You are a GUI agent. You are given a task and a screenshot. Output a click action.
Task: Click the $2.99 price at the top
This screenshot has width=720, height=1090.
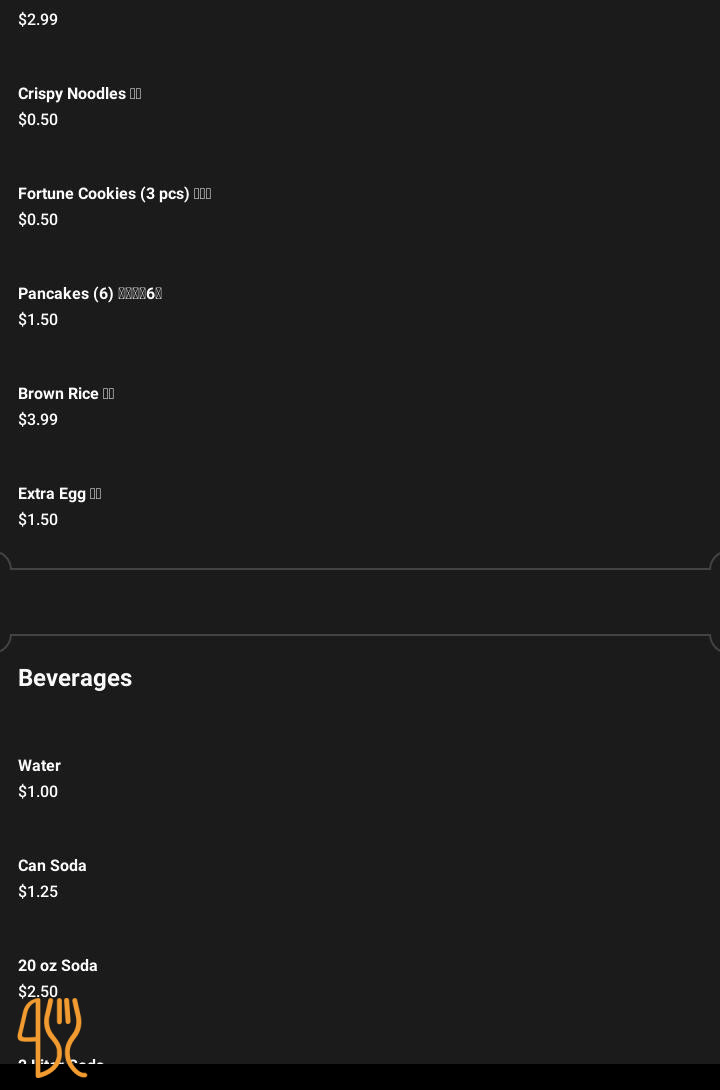tap(38, 20)
